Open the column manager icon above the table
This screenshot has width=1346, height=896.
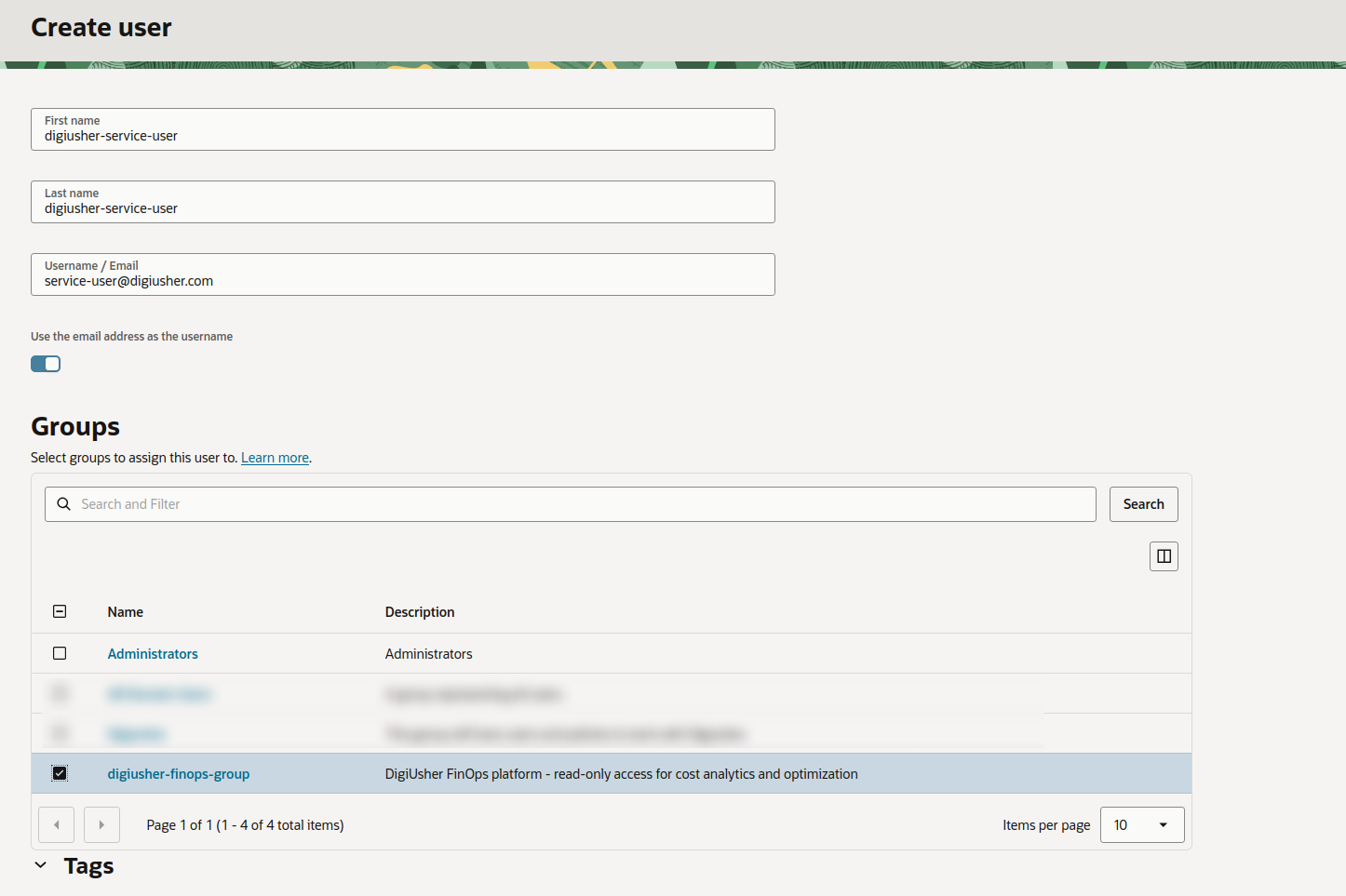point(1163,555)
